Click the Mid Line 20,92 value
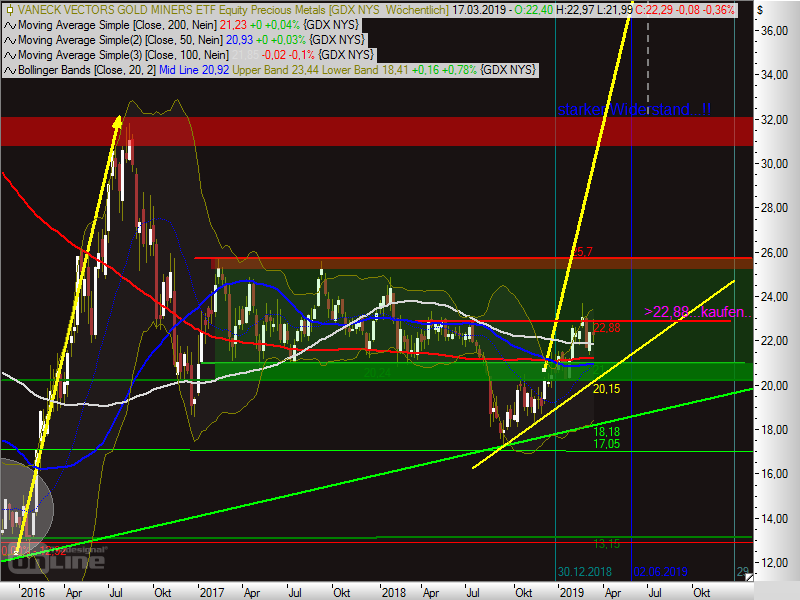 (194, 70)
